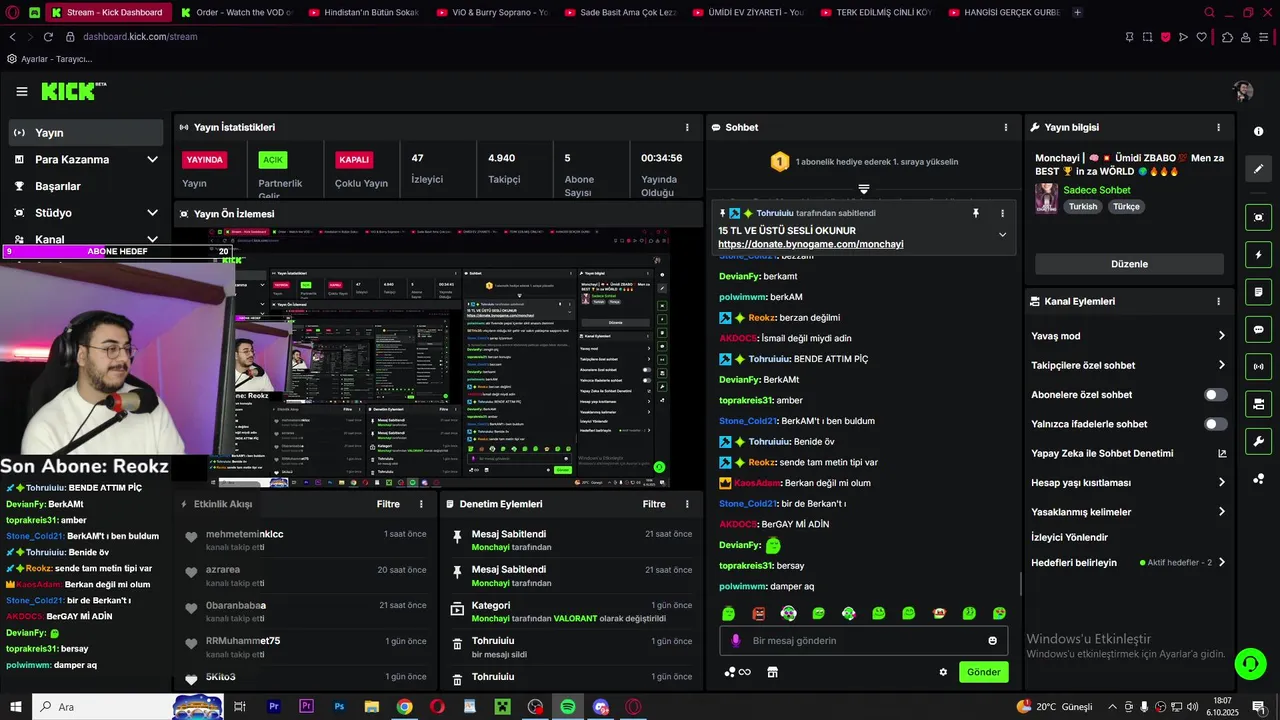
Task: Expand Stüdyo sidebar section
Action: tap(152, 213)
